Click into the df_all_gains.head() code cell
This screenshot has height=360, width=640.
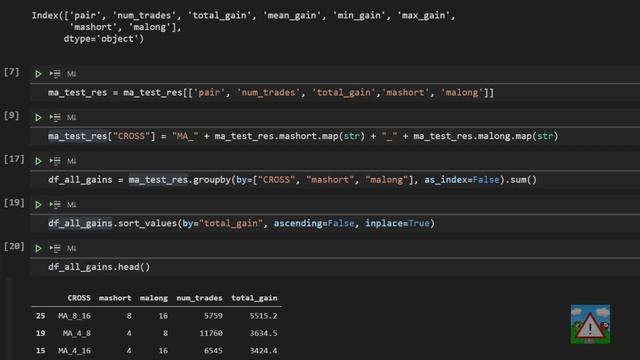pos(335,267)
